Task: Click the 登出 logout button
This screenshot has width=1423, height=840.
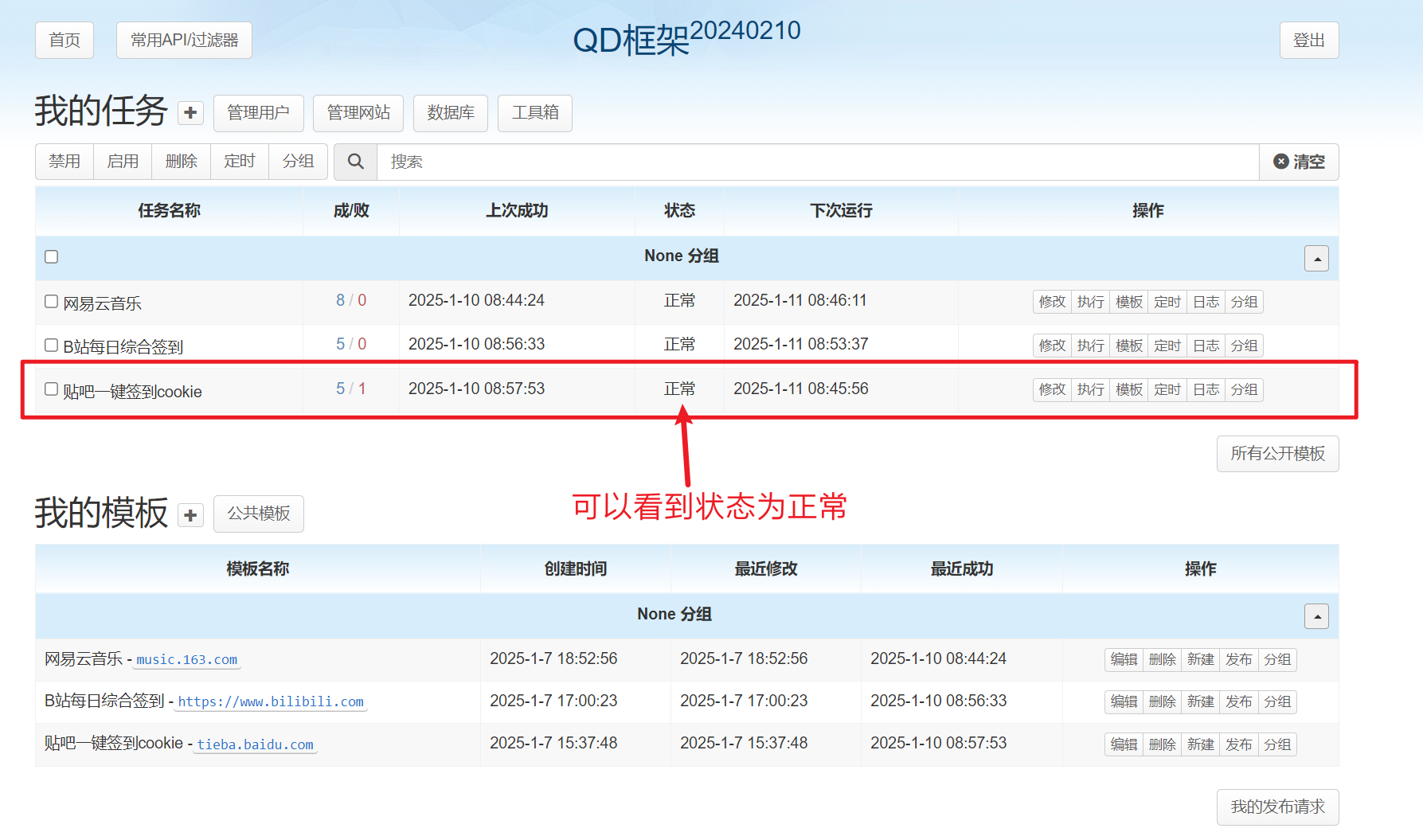Action: pyautogui.click(x=1308, y=40)
